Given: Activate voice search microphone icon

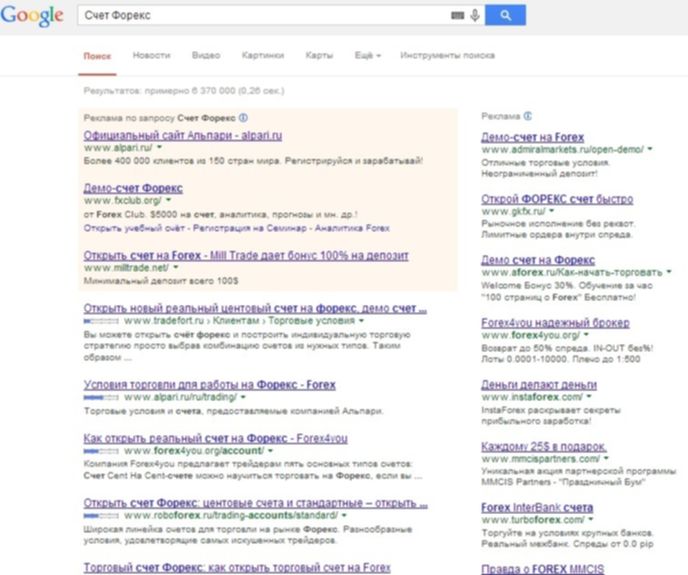Looking at the screenshot, I should tap(474, 16).
